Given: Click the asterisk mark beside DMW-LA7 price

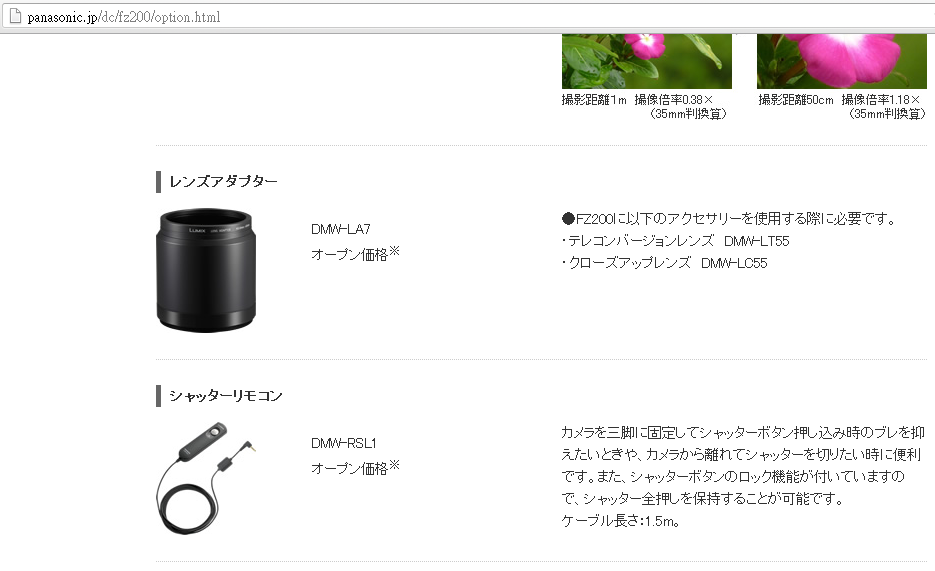Looking at the screenshot, I should (394, 251).
